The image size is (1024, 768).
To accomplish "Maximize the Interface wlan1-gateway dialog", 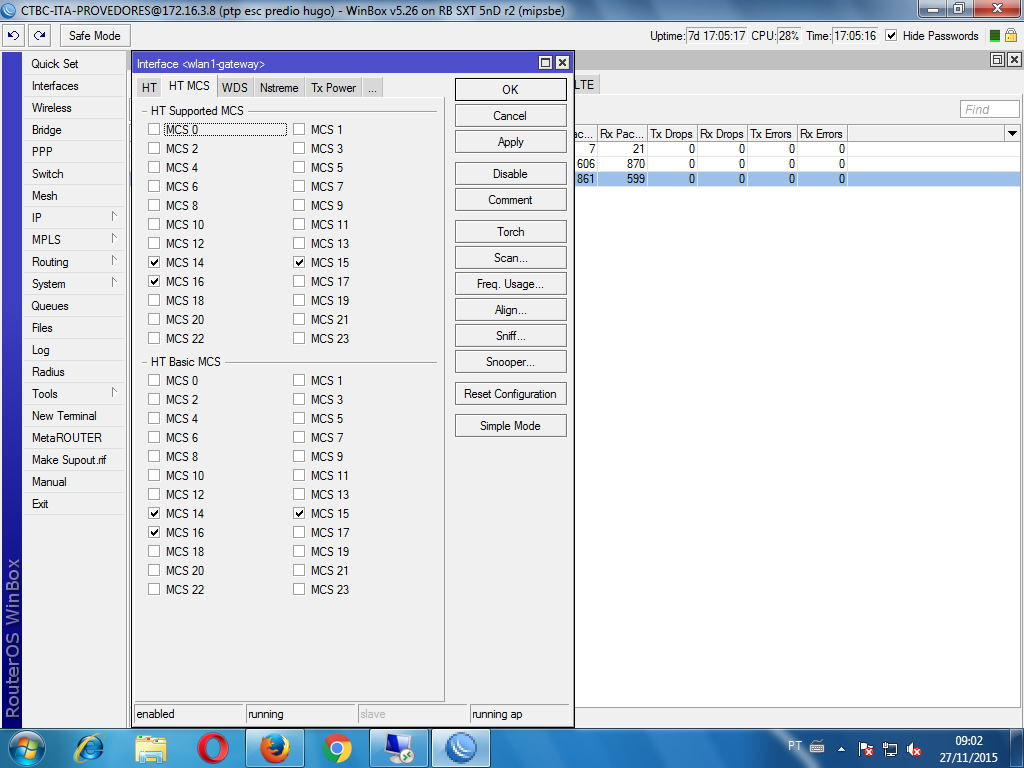I will (x=545, y=63).
